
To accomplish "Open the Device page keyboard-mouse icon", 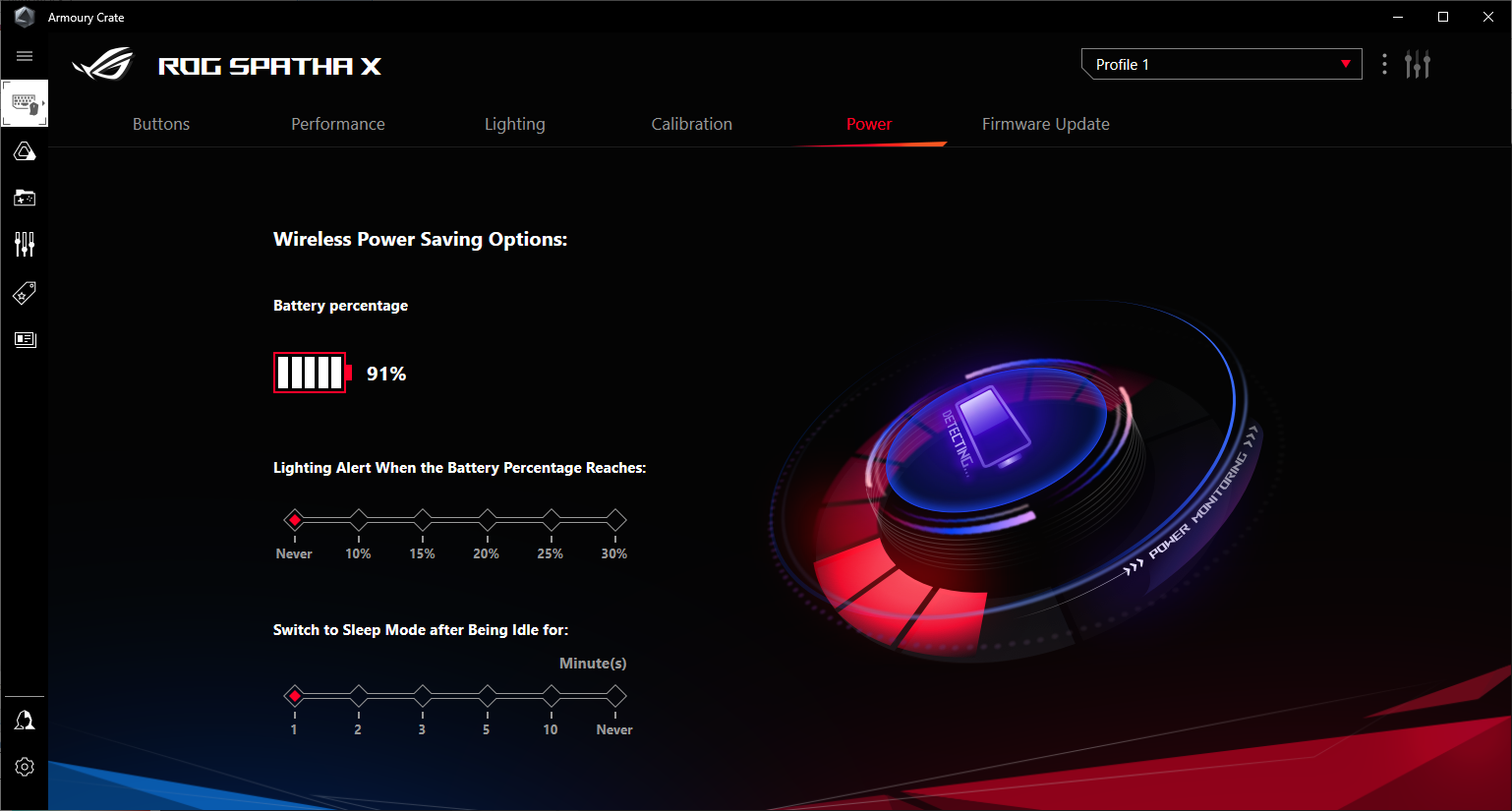I will [25, 103].
